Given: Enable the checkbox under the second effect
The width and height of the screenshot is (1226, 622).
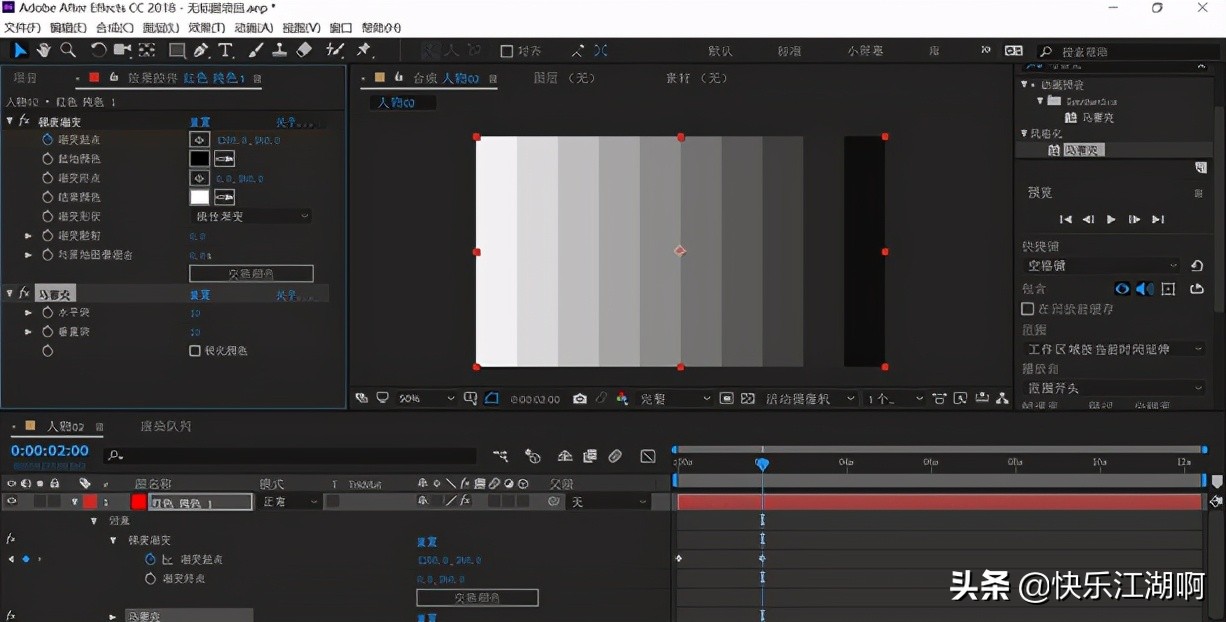Looking at the screenshot, I should pyautogui.click(x=195, y=351).
